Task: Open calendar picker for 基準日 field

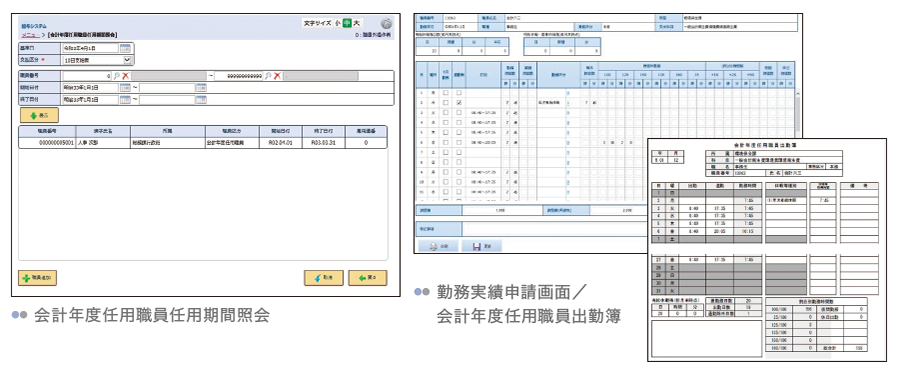Action: coord(125,48)
